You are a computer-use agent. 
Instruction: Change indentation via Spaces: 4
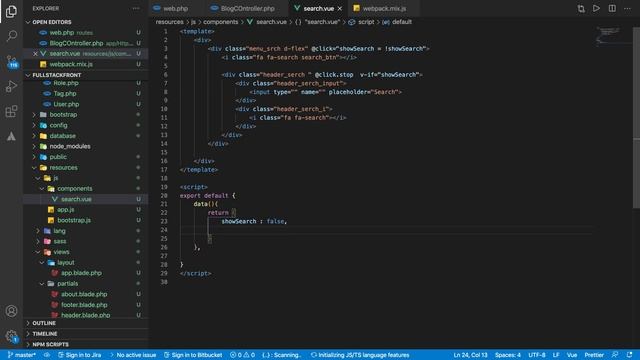tap(508, 355)
